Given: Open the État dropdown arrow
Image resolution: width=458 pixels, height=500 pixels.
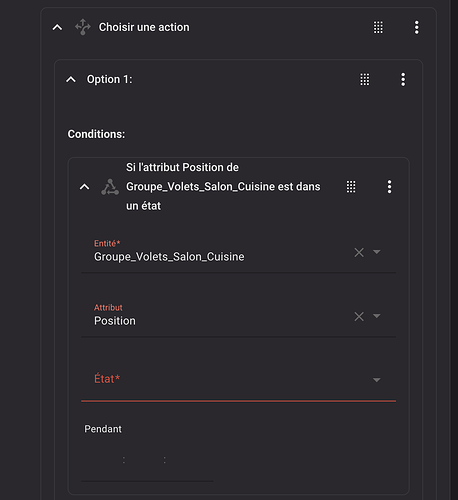Looking at the screenshot, I should [377, 380].
